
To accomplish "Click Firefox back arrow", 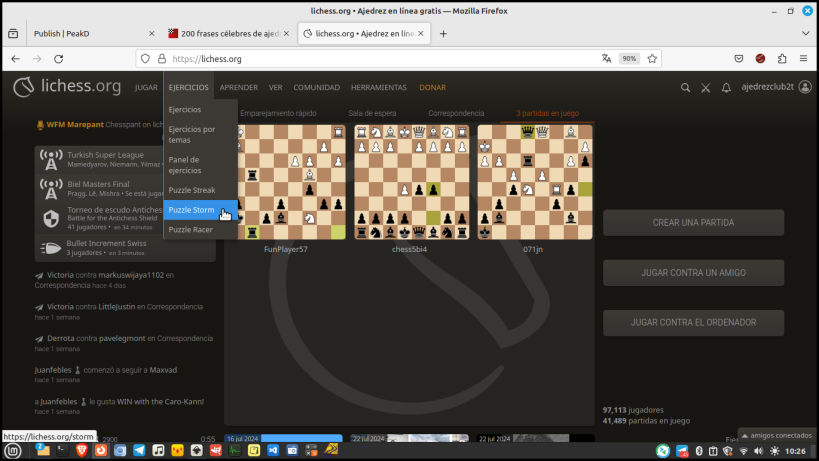I will point(16,59).
